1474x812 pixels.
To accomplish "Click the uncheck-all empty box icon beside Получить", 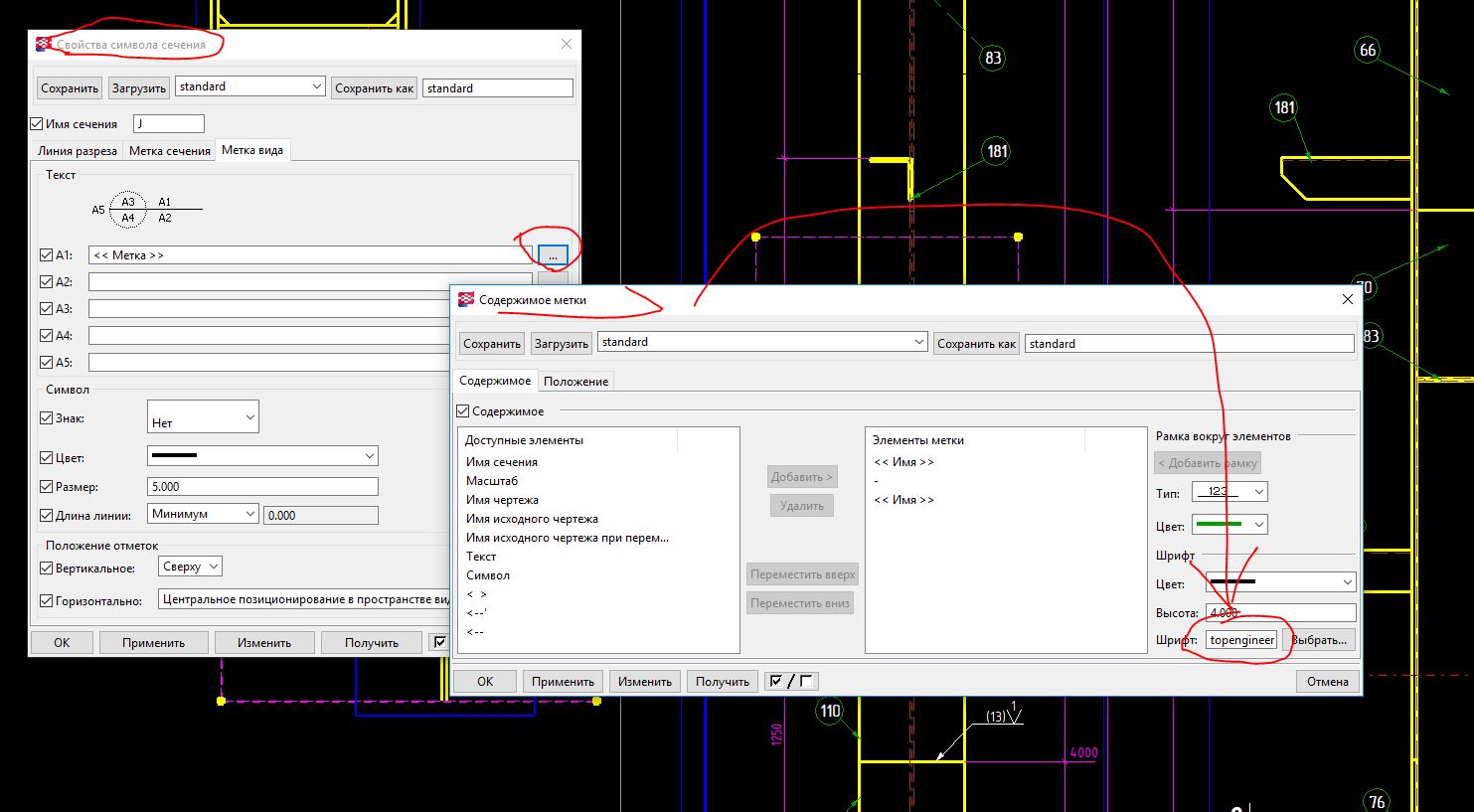I will point(806,681).
